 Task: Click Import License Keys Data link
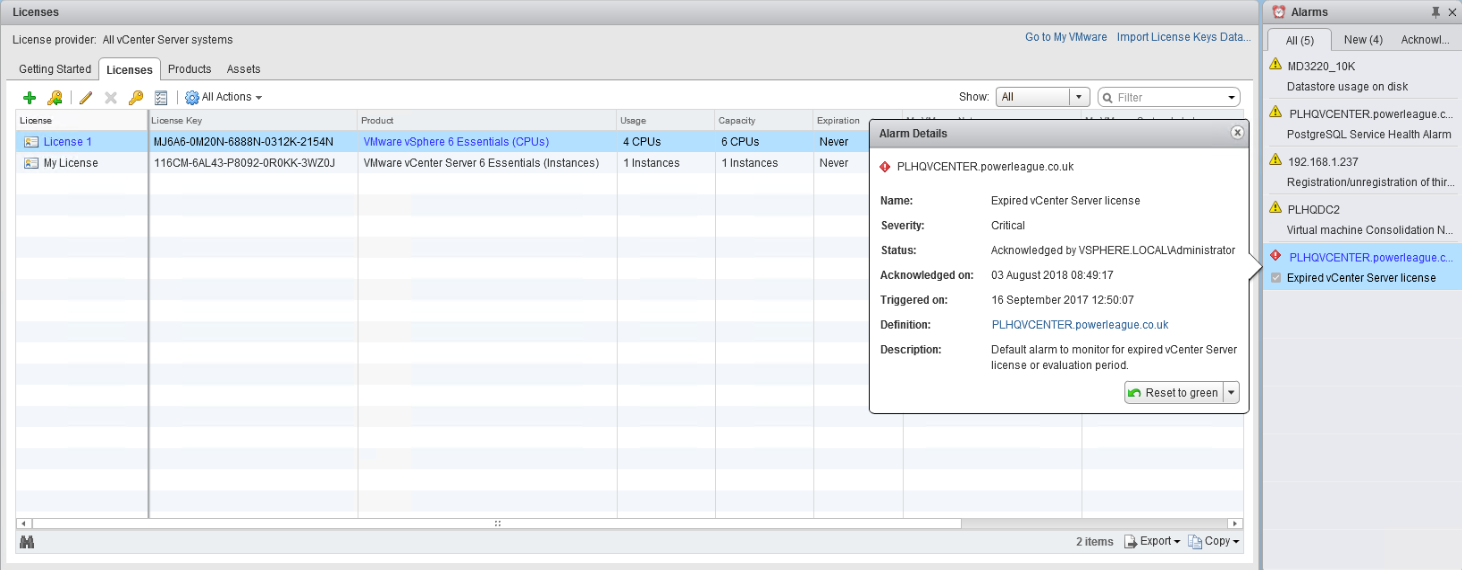[1184, 37]
